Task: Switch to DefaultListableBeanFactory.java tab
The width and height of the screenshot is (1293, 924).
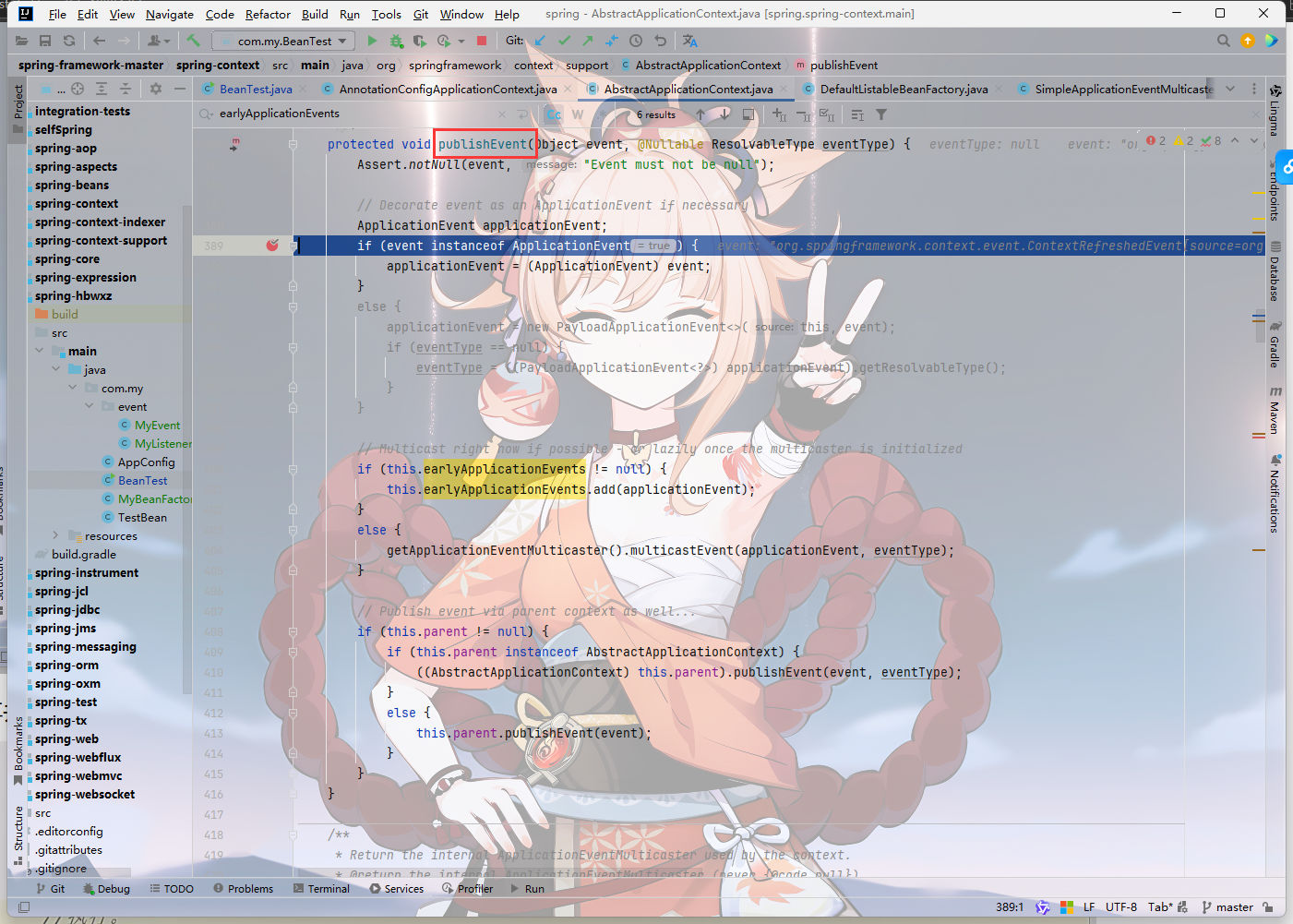Action: 903,89
